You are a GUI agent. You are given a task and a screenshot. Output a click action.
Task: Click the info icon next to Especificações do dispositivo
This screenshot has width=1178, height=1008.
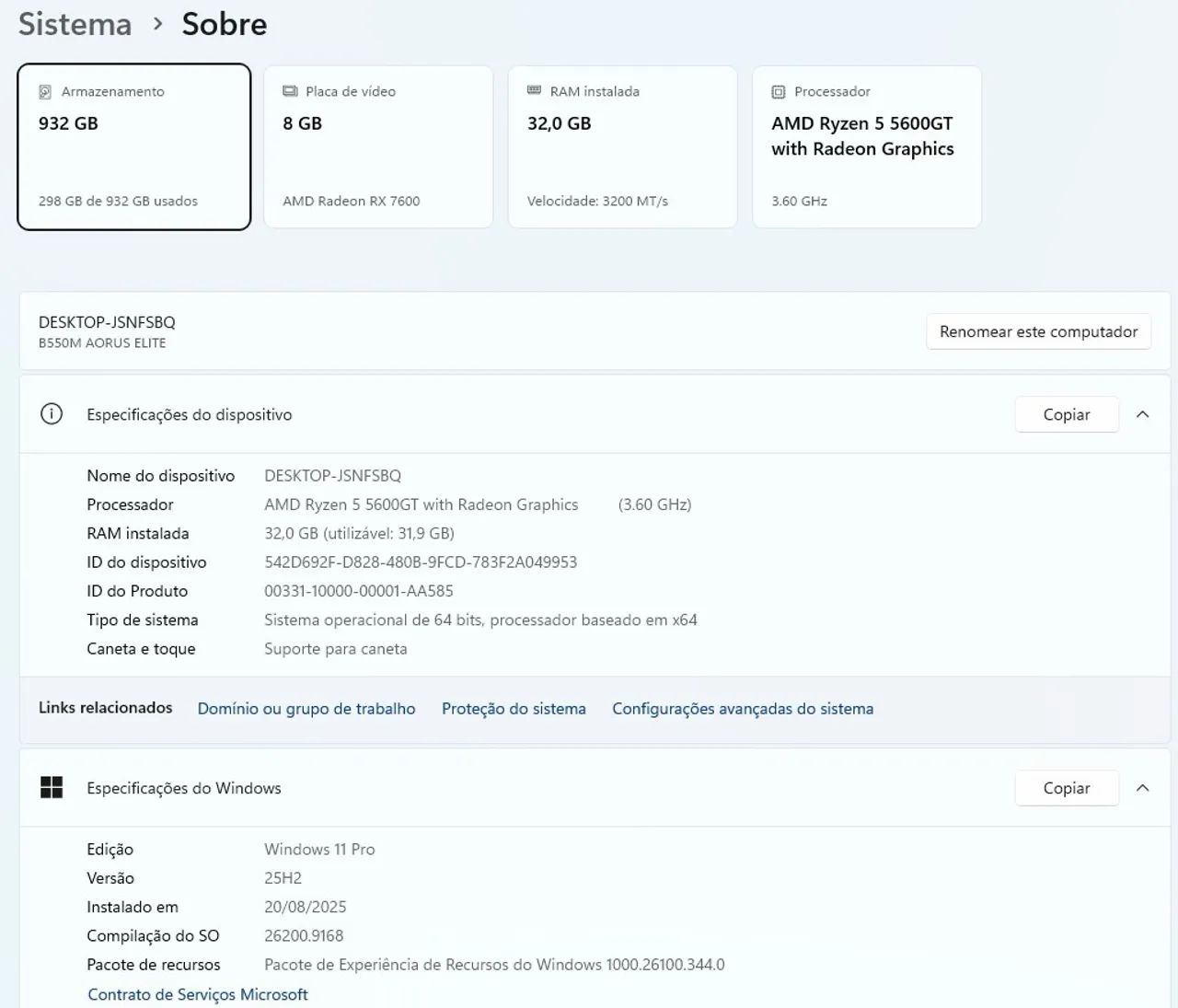coord(52,414)
